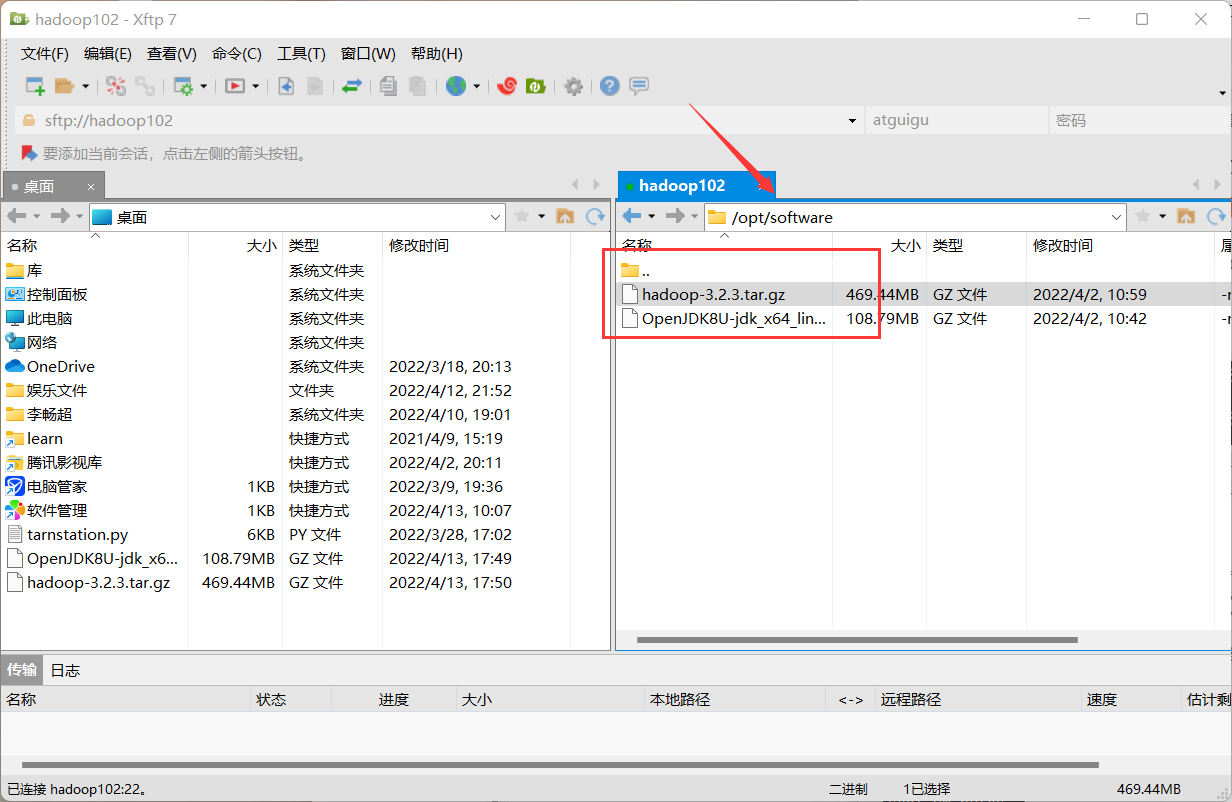Click the Copy file toolbar icon
1232x802 pixels.
tap(389, 86)
